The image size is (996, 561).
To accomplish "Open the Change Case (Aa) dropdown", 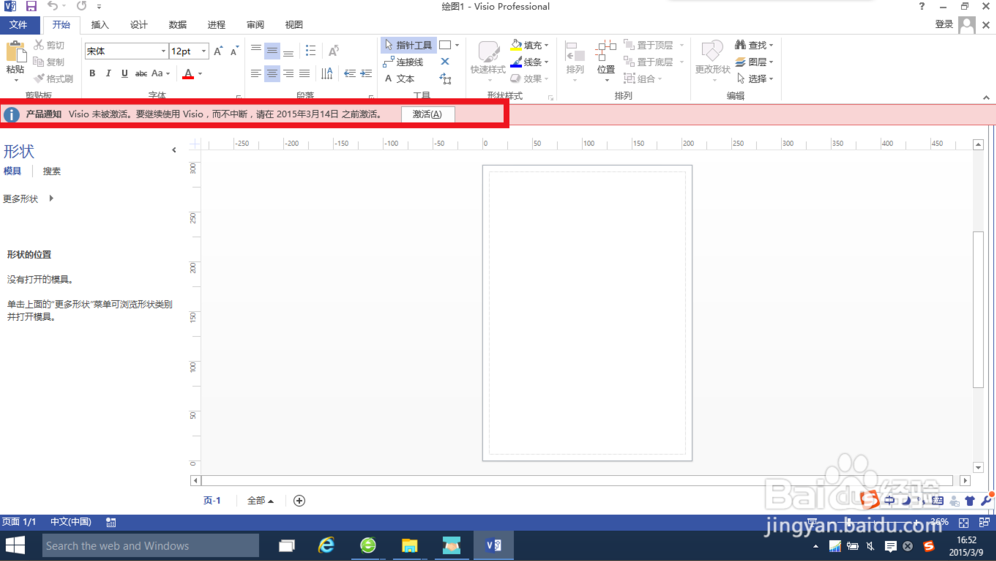I will tap(160, 74).
